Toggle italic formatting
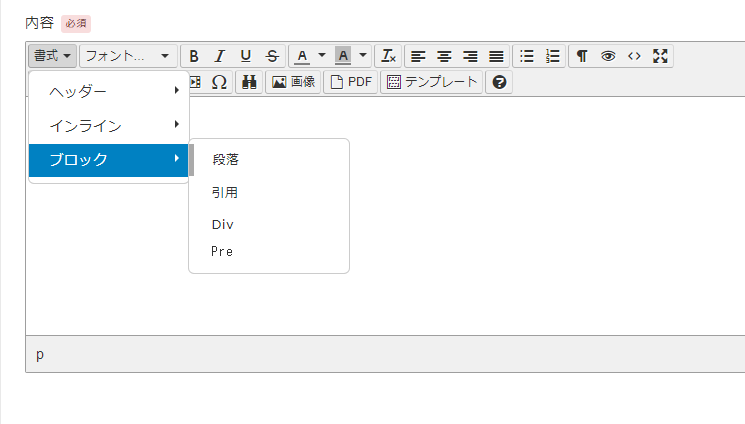 pos(220,56)
